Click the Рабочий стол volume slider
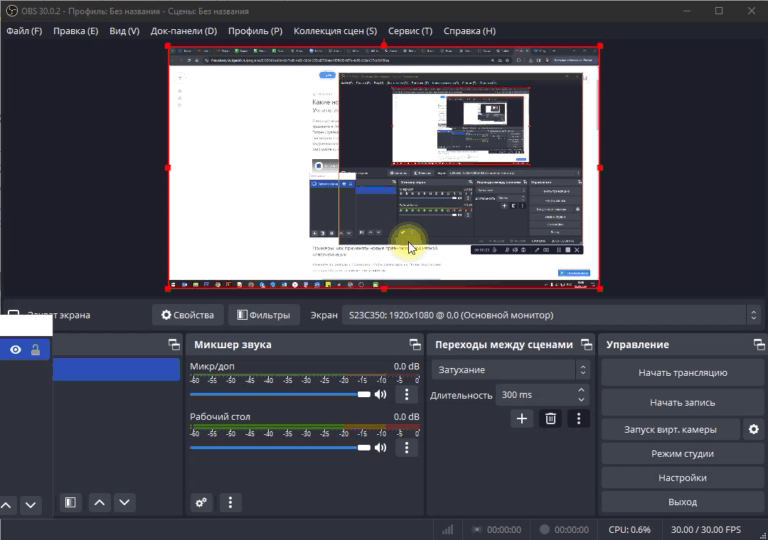 coord(280,447)
